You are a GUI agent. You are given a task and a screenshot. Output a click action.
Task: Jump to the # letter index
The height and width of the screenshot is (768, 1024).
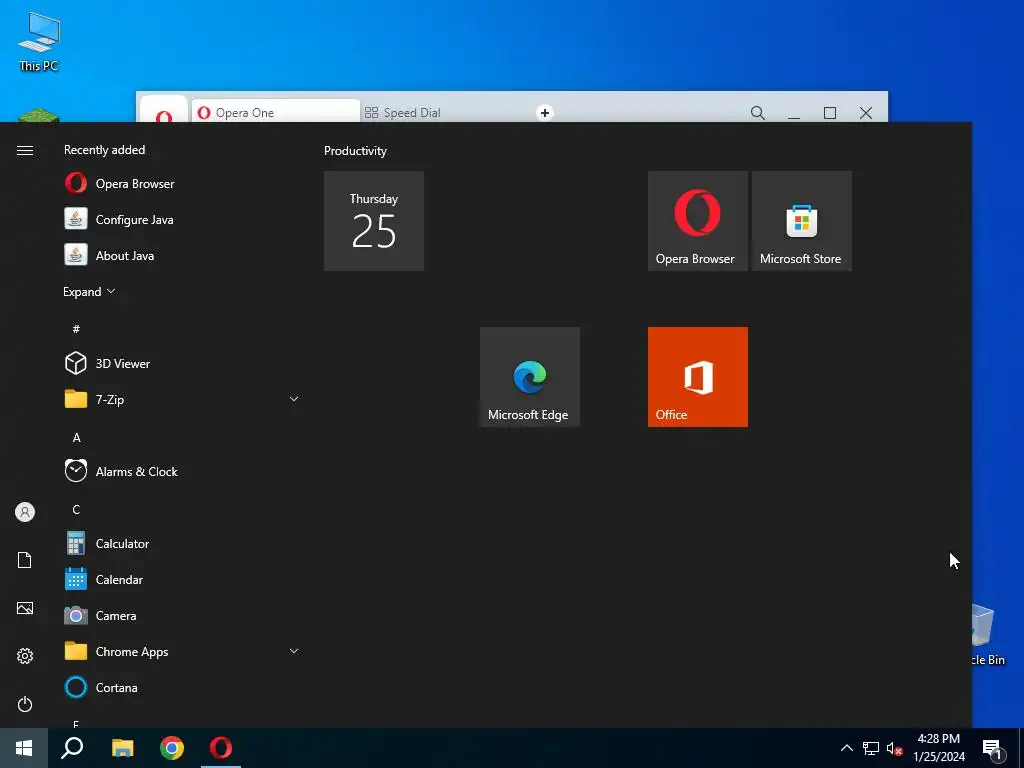(x=76, y=328)
